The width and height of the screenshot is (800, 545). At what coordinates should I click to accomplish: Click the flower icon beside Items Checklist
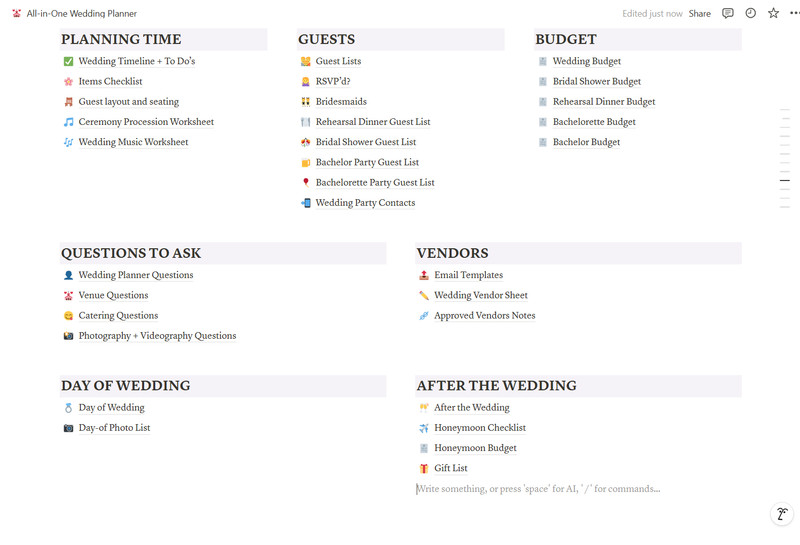[68, 82]
